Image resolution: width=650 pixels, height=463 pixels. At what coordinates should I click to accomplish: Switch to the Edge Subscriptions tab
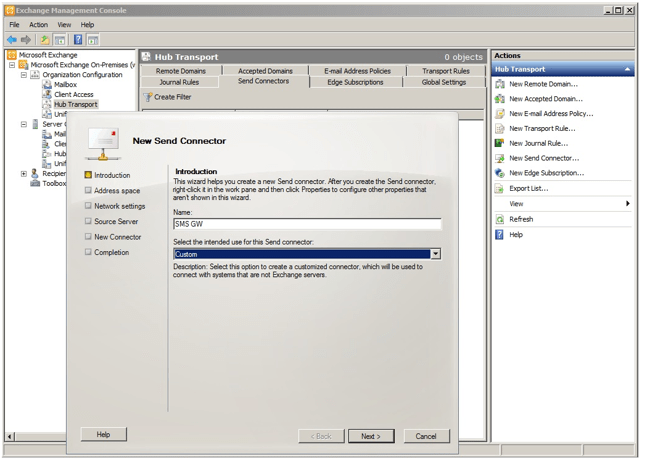click(x=355, y=82)
